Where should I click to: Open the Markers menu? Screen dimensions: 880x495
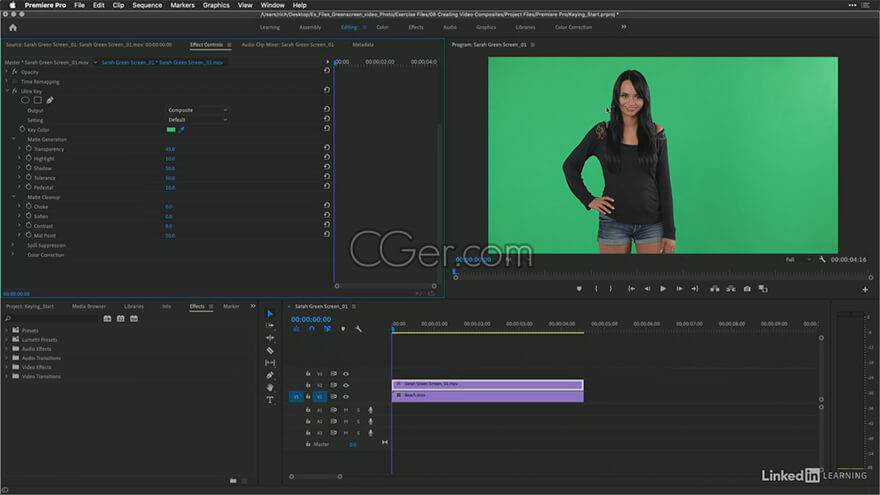(182, 5)
